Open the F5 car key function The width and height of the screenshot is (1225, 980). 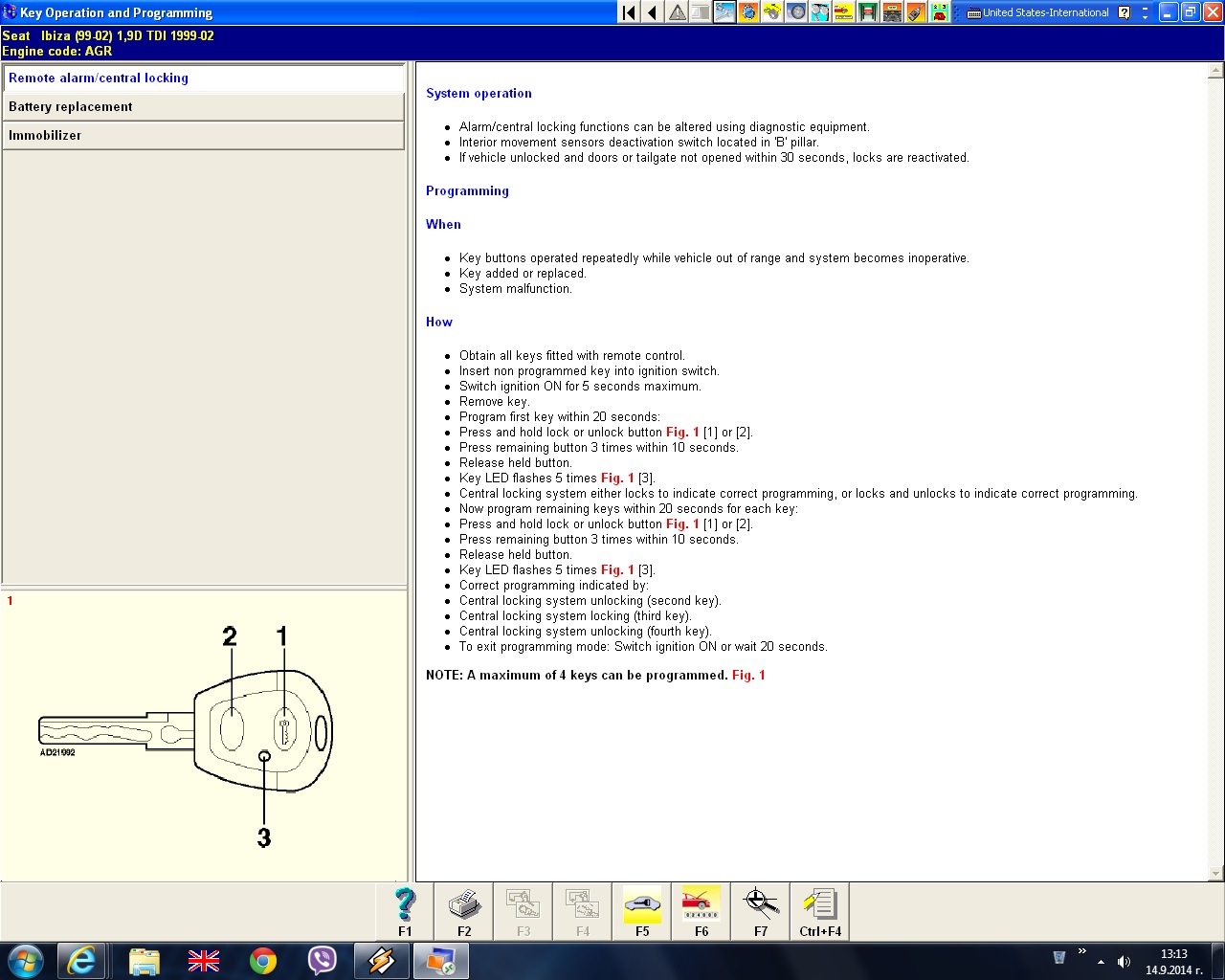642,911
